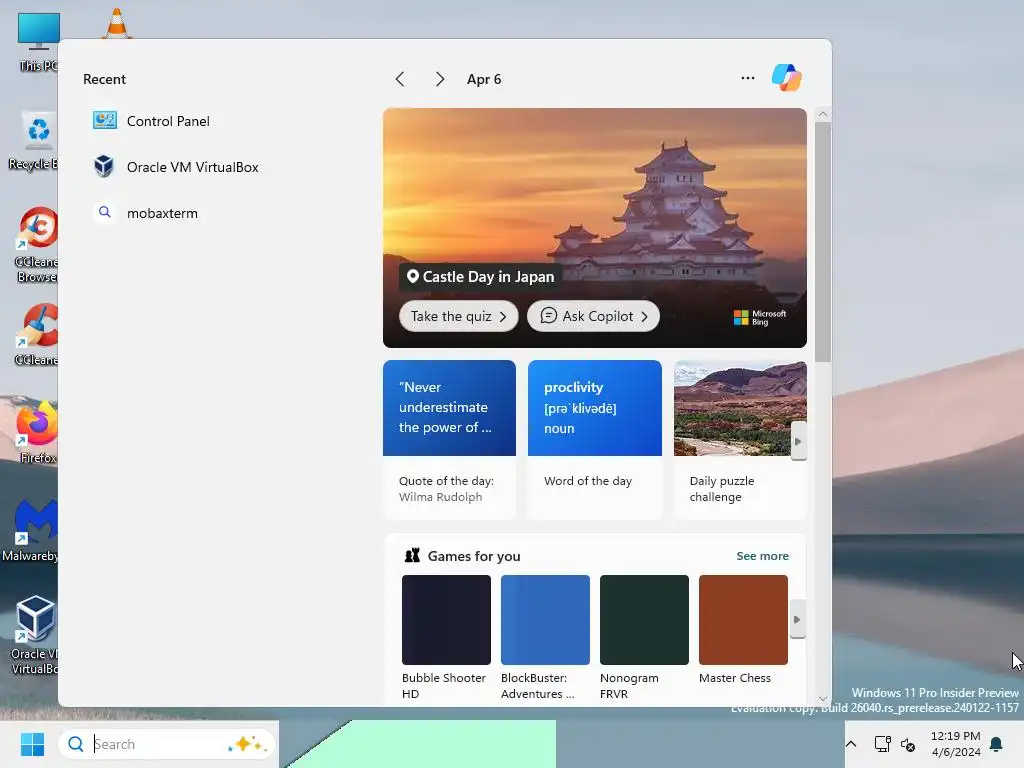Screen dimensions: 1024x768
Task: Show more games arrow beside Master Chess
Action: 797,619
